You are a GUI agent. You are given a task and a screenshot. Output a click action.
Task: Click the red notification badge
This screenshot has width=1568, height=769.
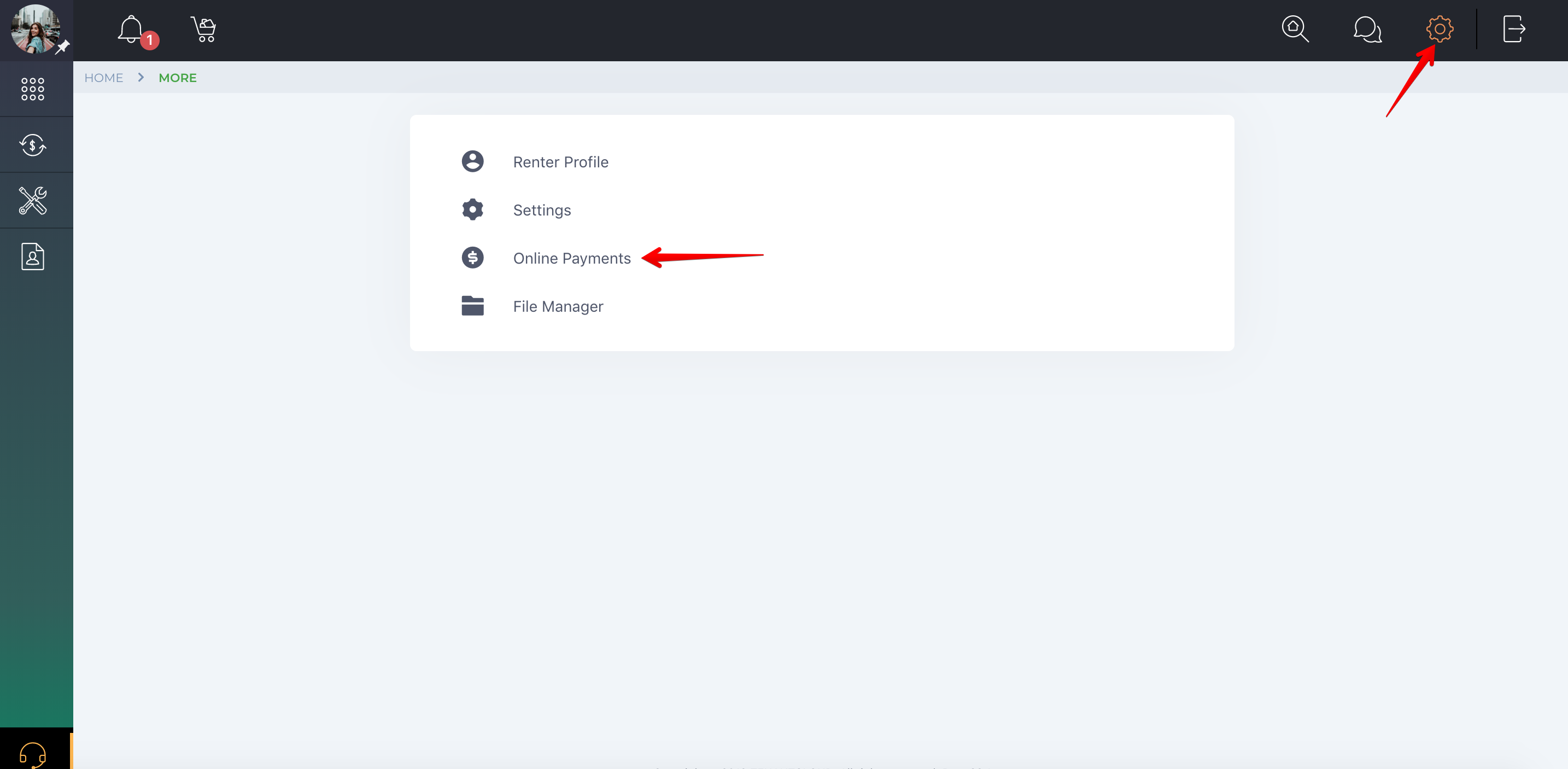tap(150, 40)
